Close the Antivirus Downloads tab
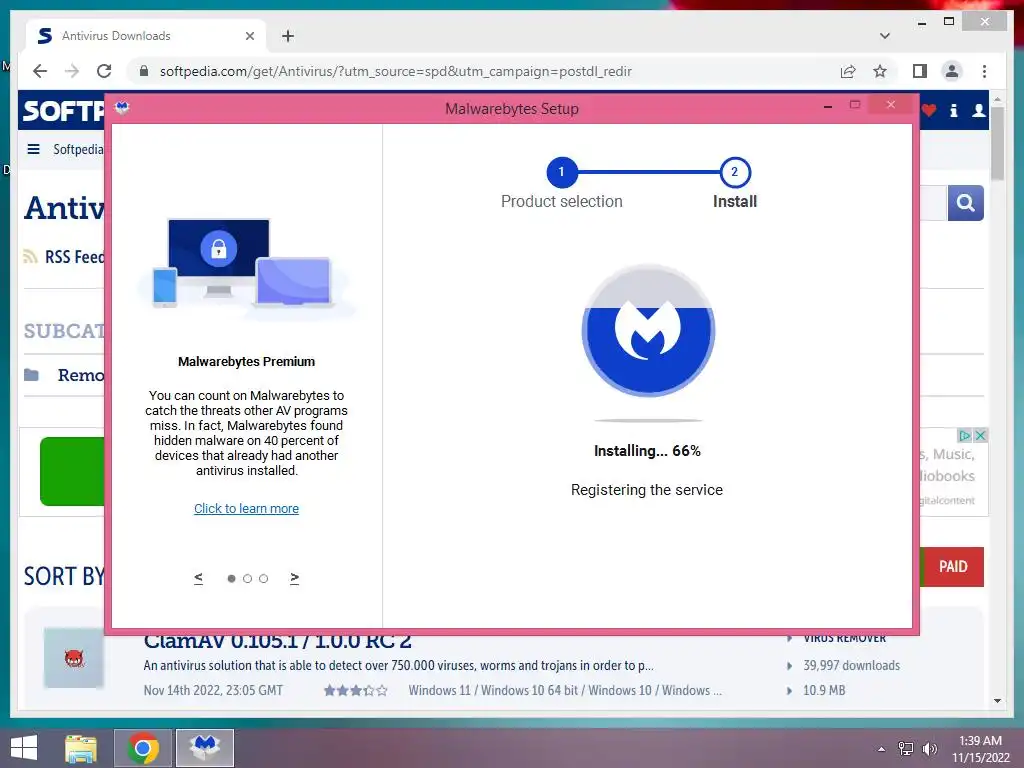Viewport: 1024px width, 768px height. pyautogui.click(x=249, y=36)
